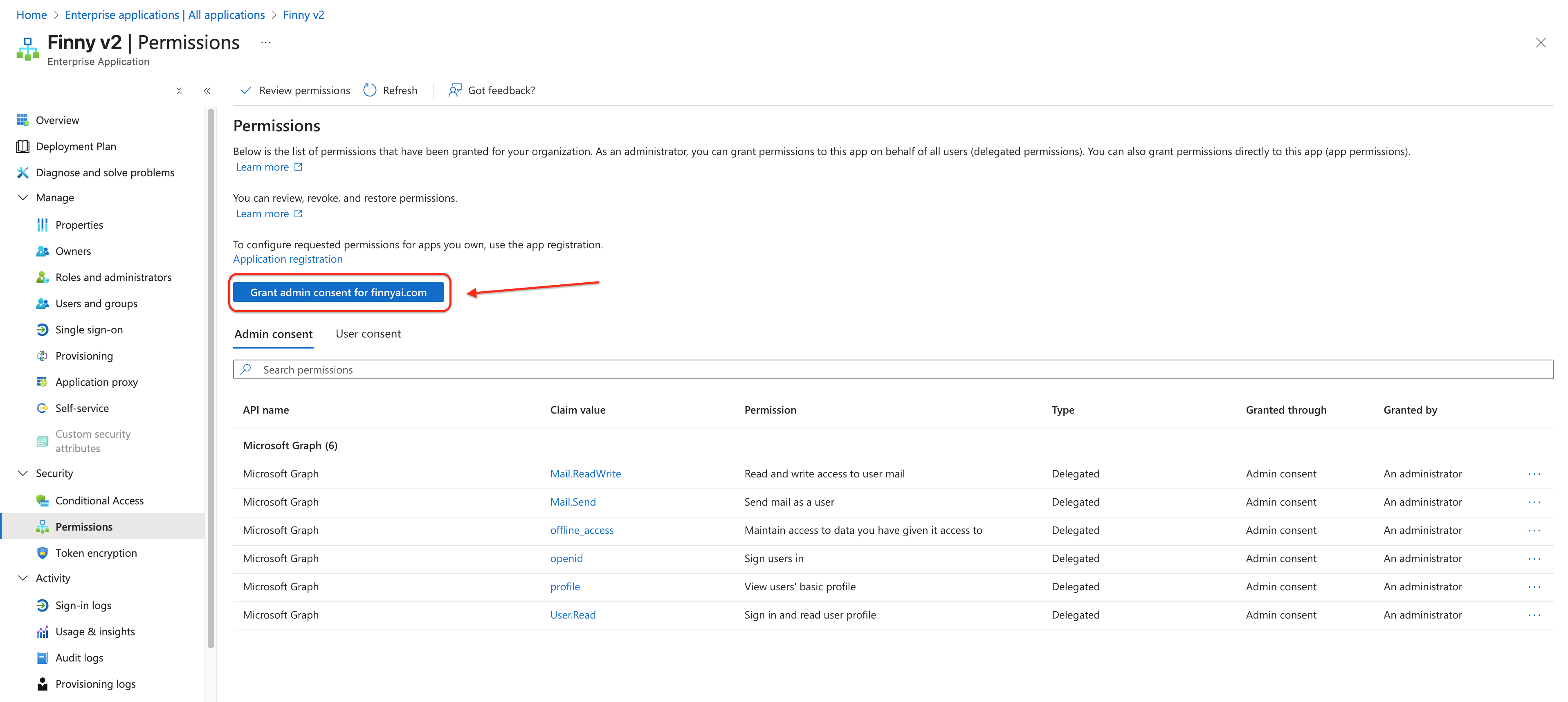
Task: Open the offline_access claim value link
Action: pyautogui.click(x=582, y=530)
